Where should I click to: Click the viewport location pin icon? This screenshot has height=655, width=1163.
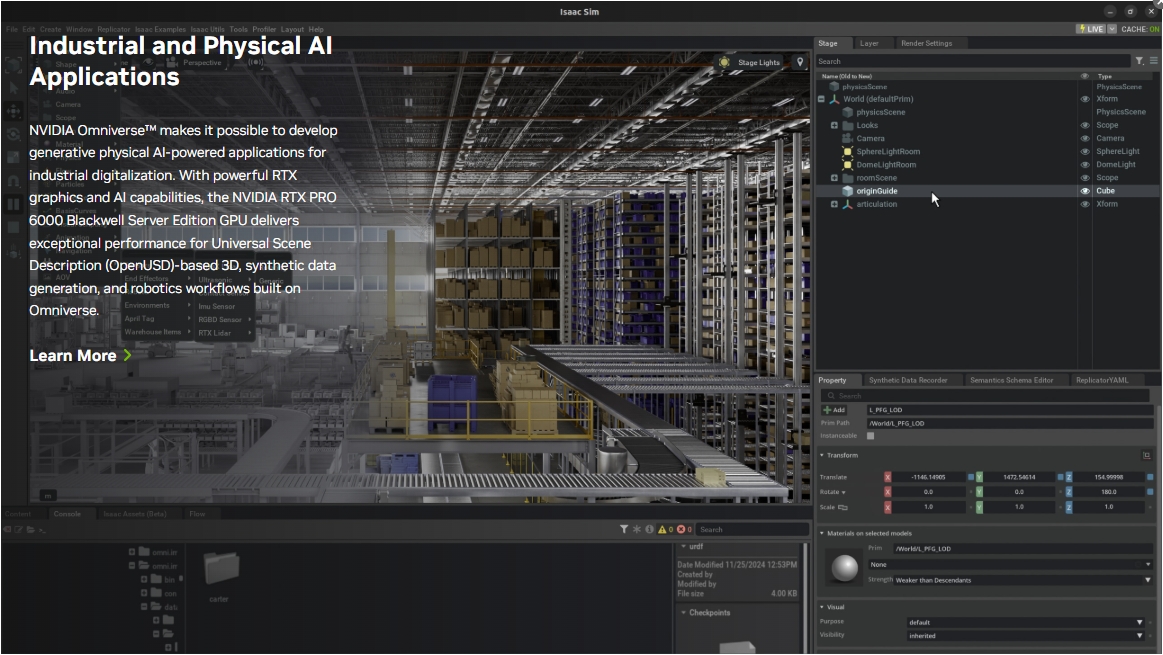[800, 62]
